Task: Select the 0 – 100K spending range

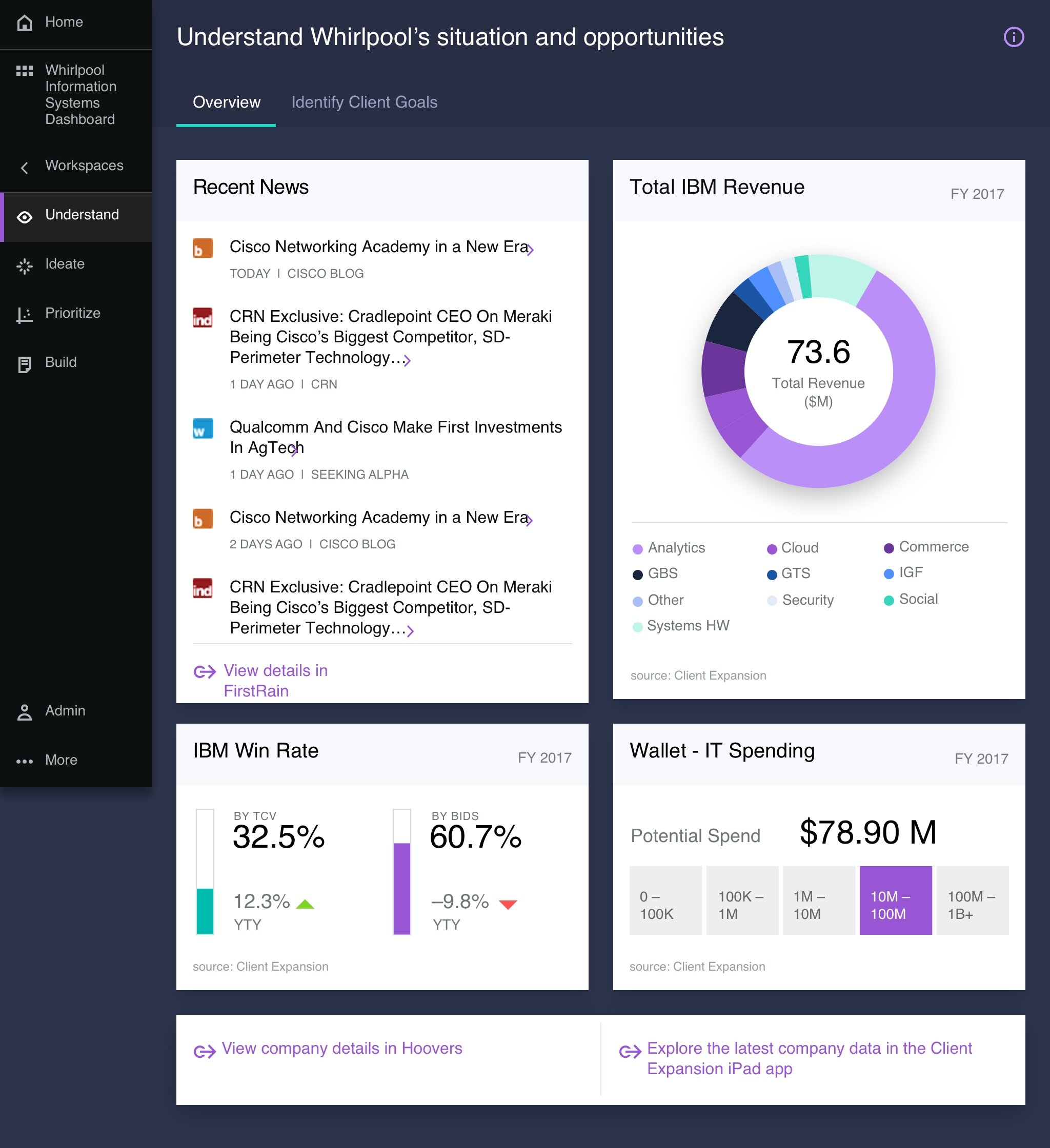Action: (665, 900)
